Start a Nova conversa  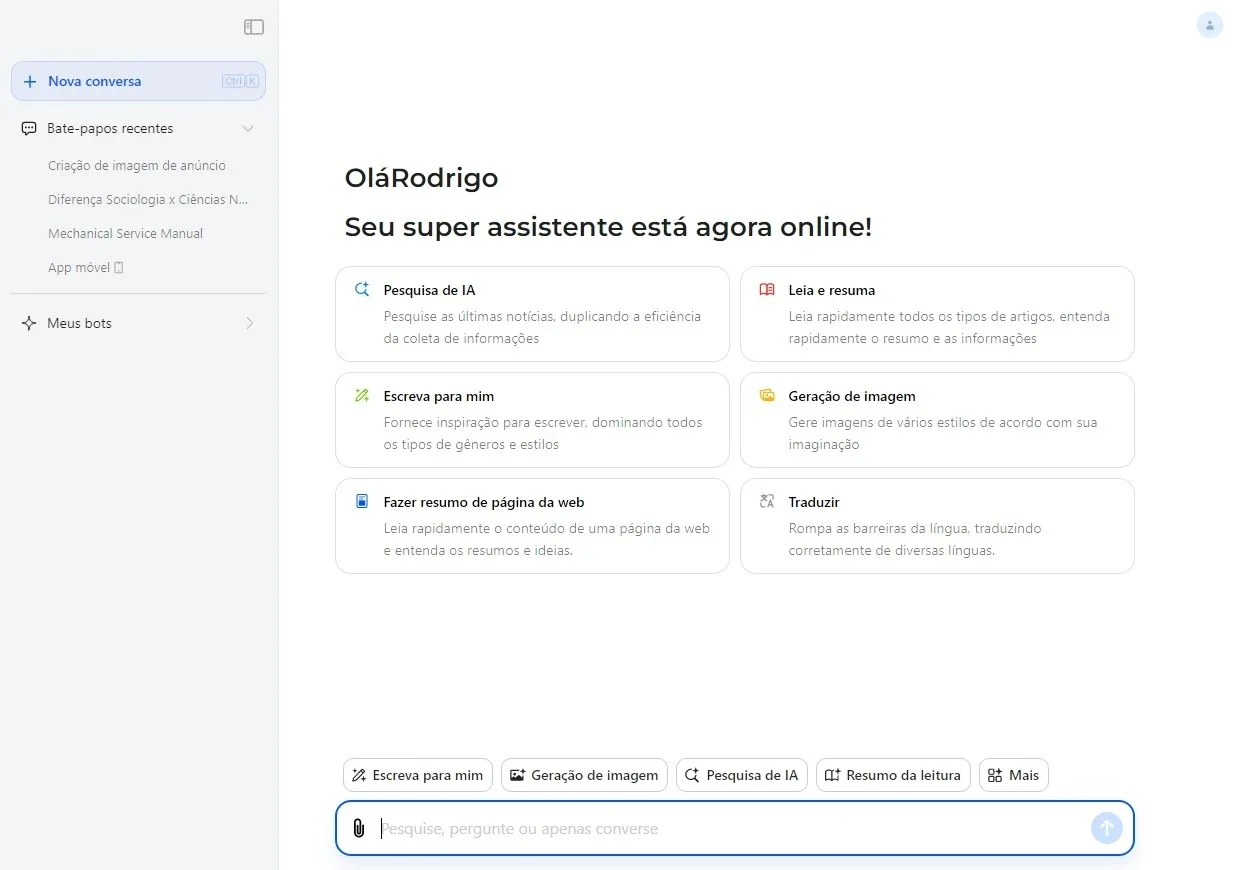[138, 81]
